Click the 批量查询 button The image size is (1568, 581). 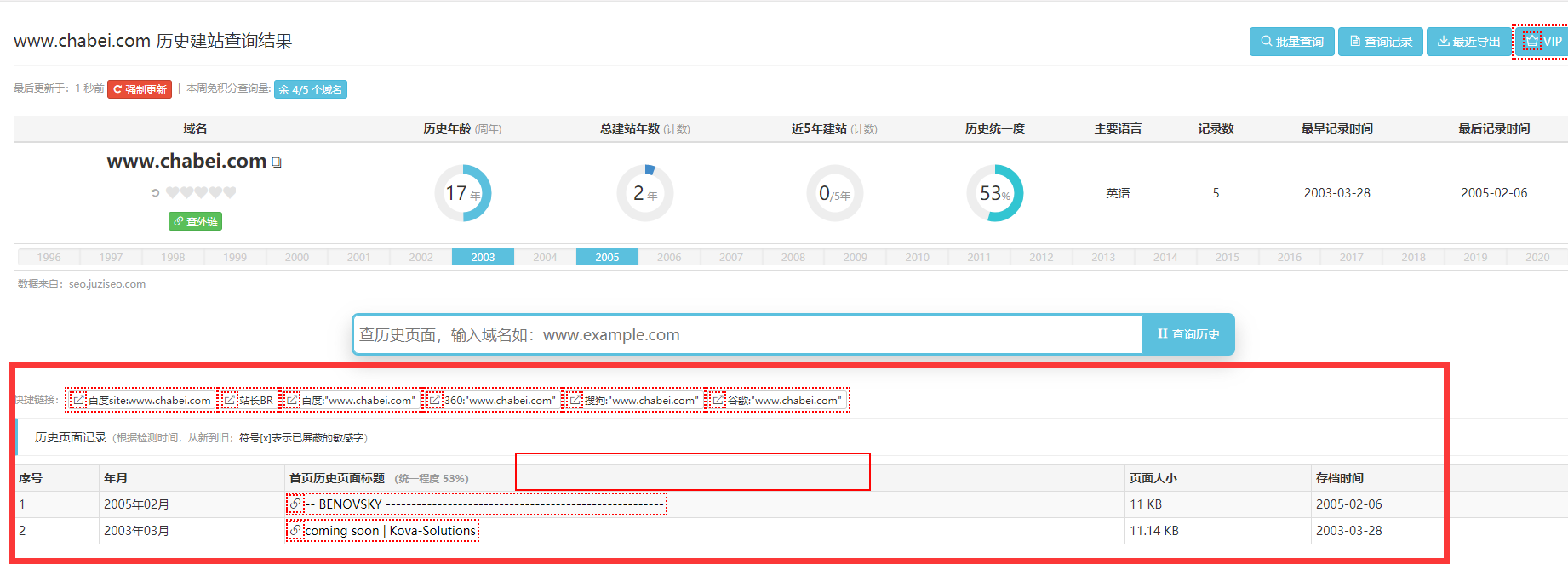point(1291,42)
